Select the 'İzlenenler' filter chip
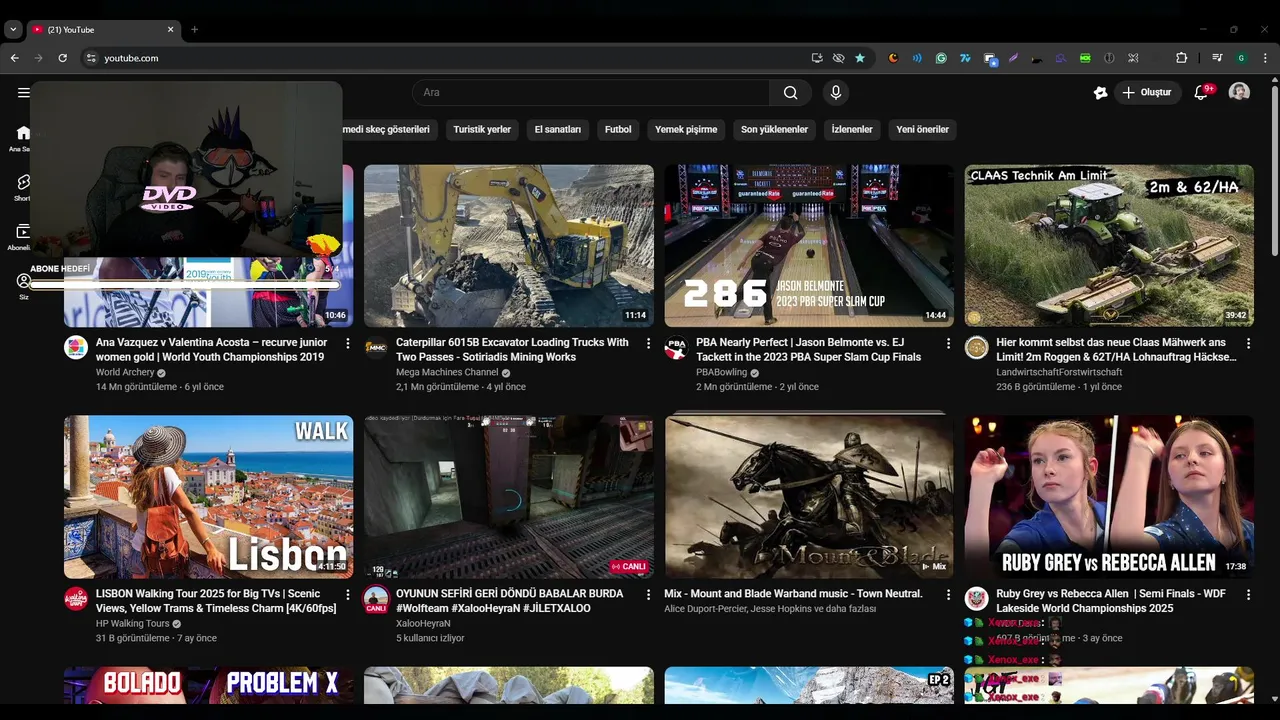The height and width of the screenshot is (720, 1280). click(852, 129)
